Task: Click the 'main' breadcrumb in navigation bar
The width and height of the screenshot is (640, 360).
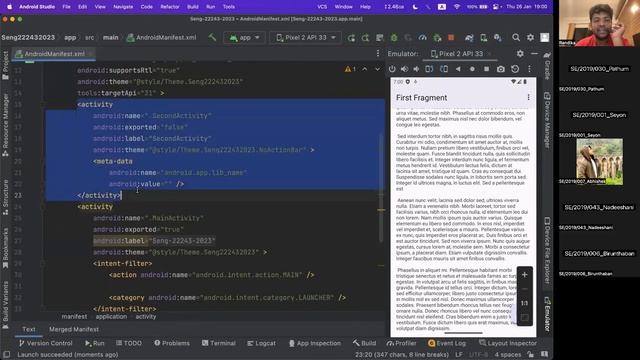Action: coord(110,38)
